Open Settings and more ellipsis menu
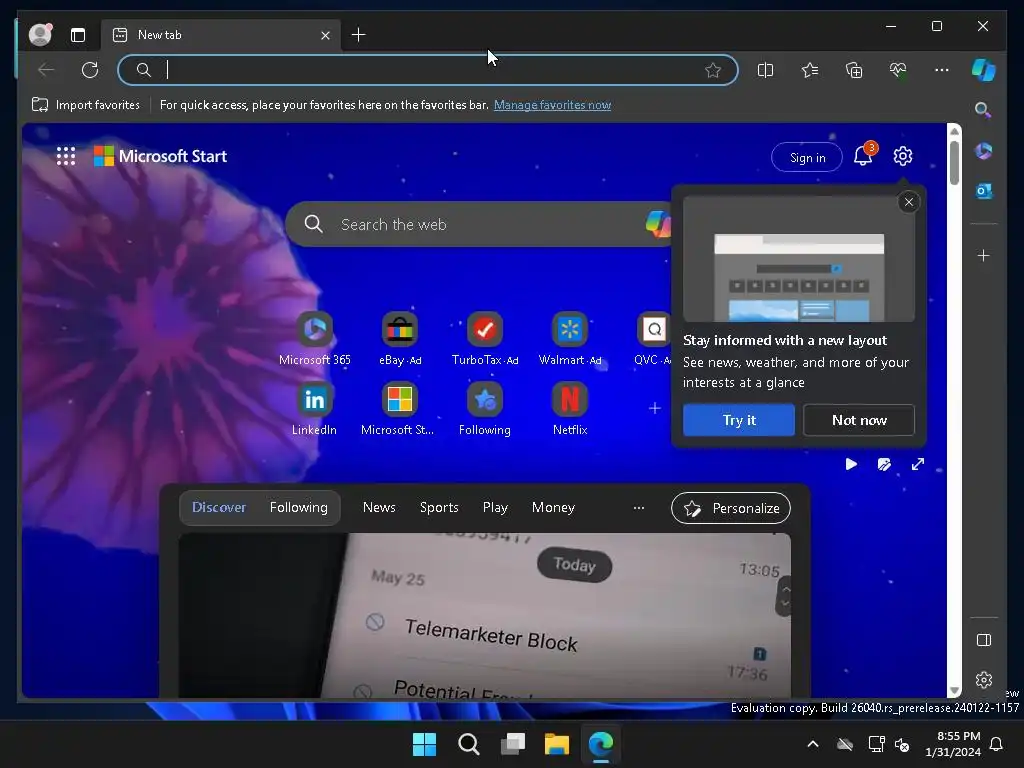 942,70
